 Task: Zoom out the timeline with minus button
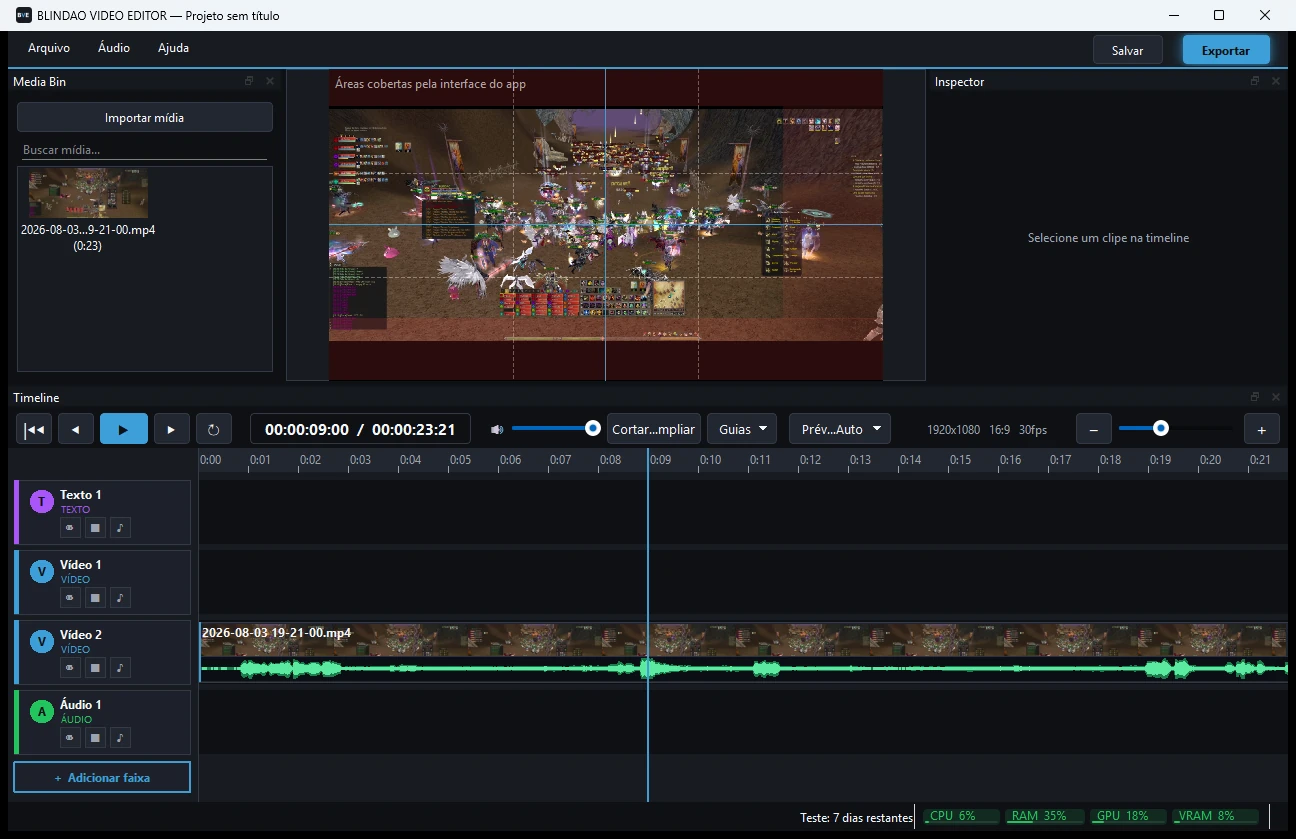(x=1093, y=429)
